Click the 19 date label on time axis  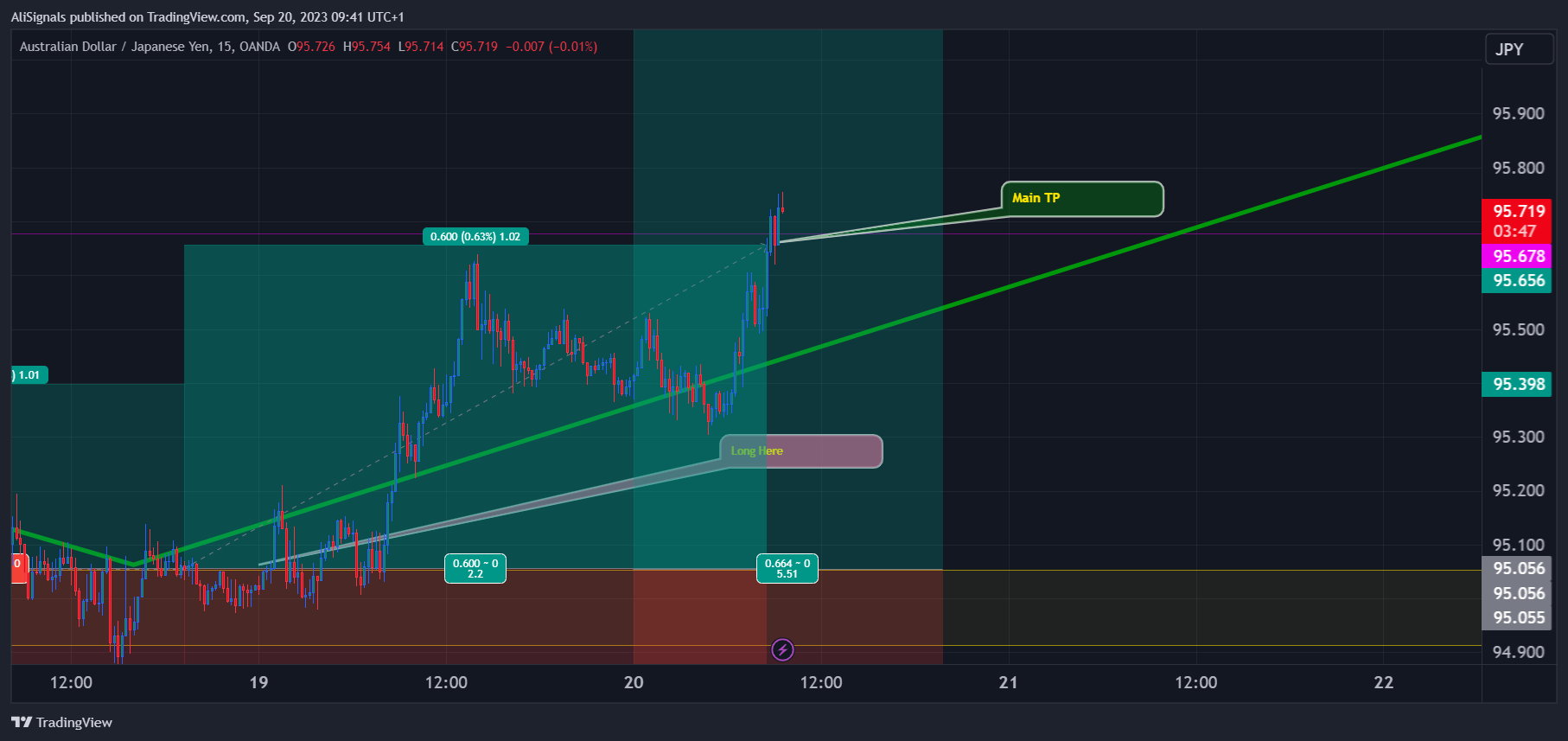pyautogui.click(x=258, y=682)
